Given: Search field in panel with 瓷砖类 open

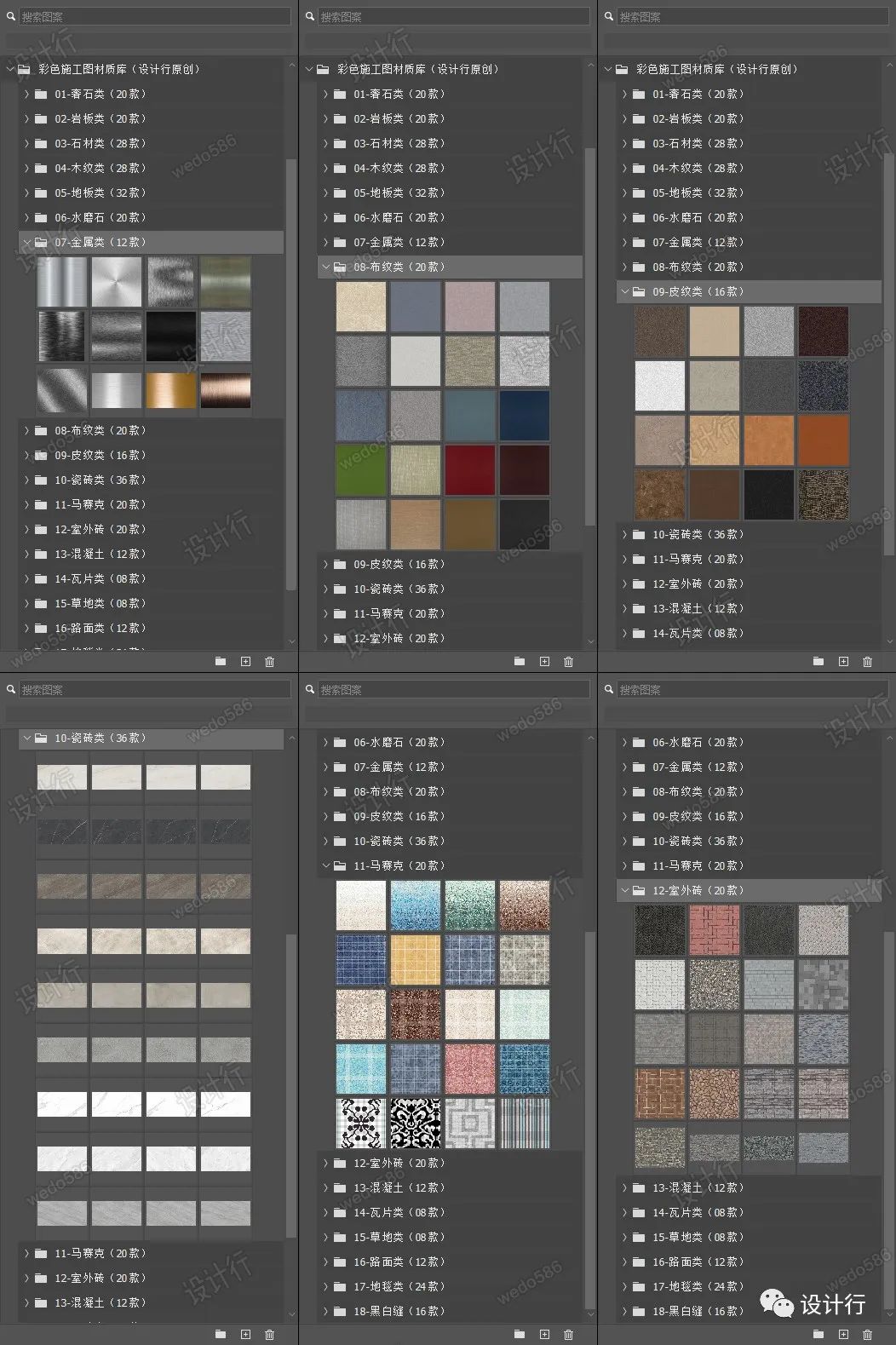Looking at the screenshot, I should pyautogui.click(x=155, y=690).
